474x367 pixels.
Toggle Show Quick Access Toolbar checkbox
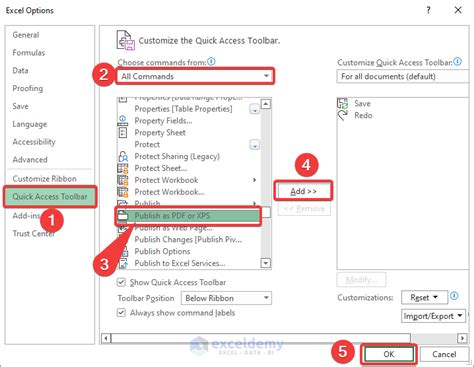[x=121, y=282]
